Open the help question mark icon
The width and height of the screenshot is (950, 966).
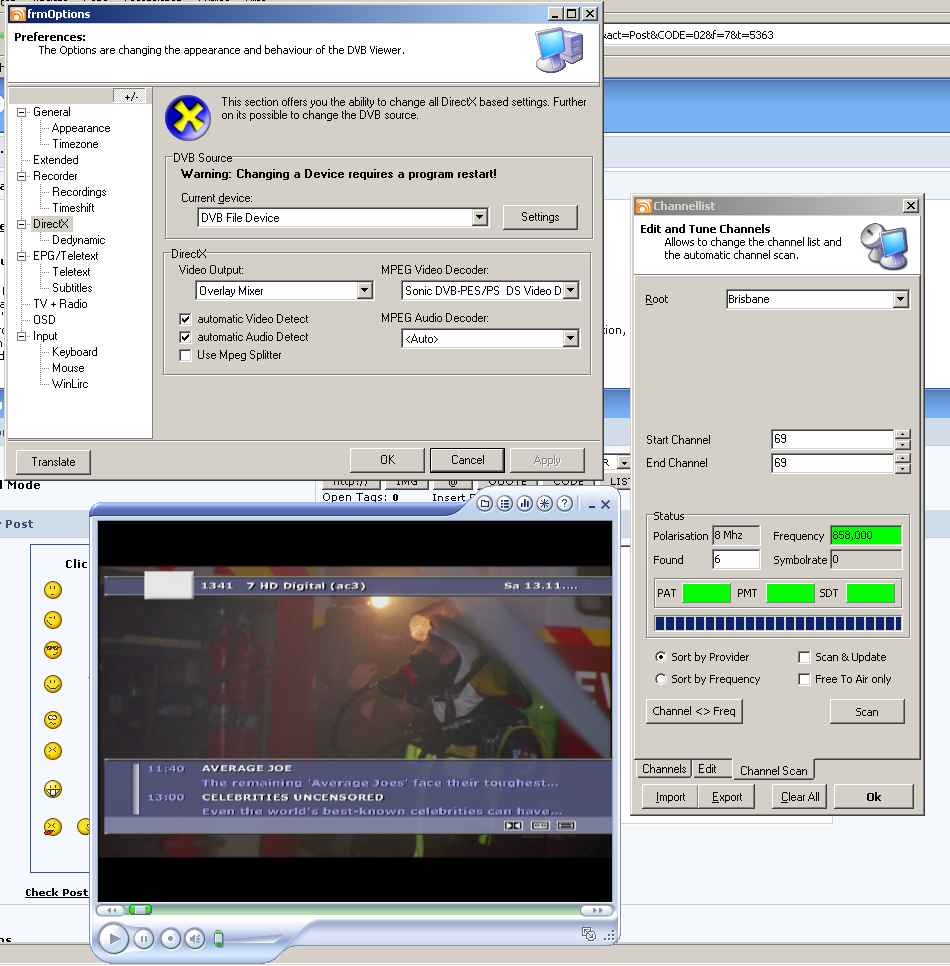pos(565,504)
